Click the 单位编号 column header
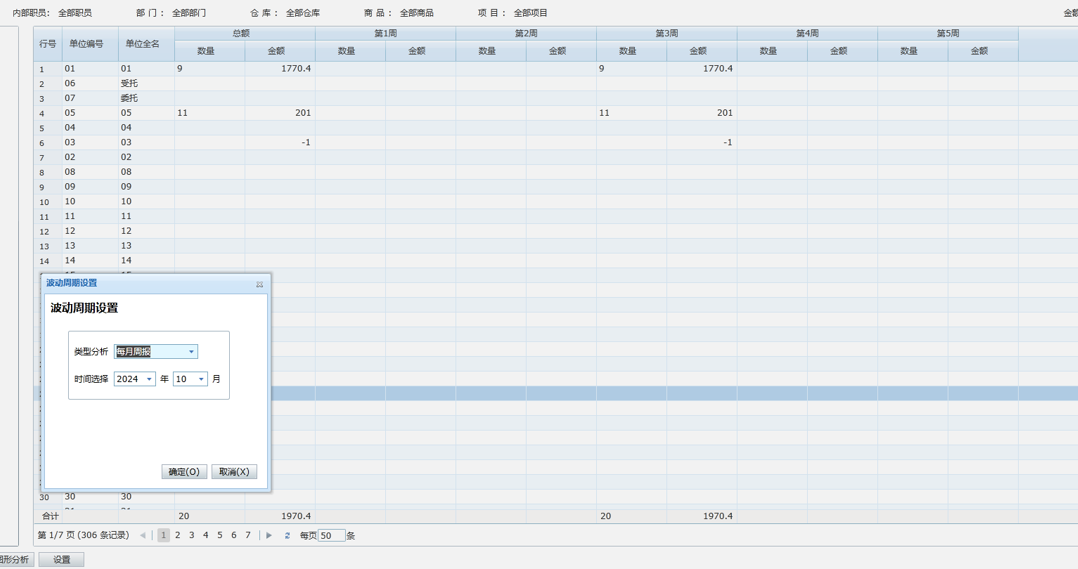The width and height of the screenshot is (1078, 569). click(86, 44)
